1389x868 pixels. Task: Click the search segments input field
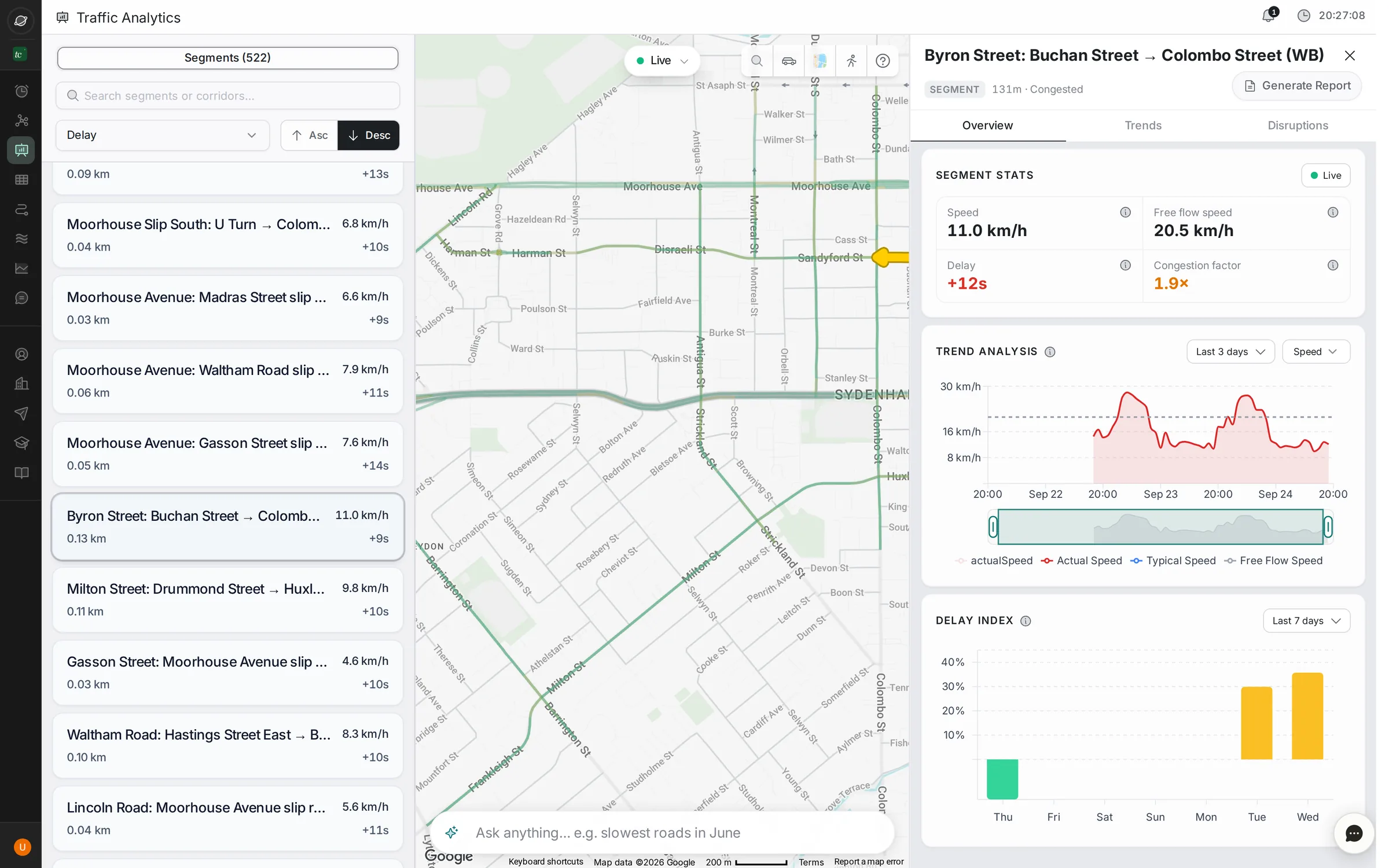tap(227, 96)
